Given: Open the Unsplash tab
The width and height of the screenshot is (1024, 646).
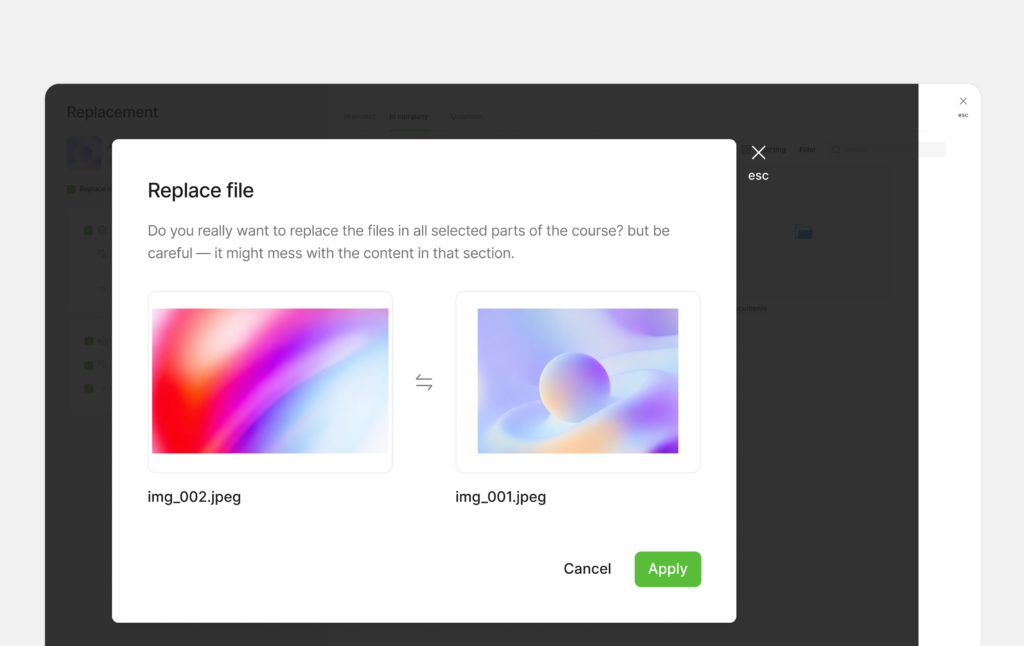Looking at the screenshot, I should point(466,116).
